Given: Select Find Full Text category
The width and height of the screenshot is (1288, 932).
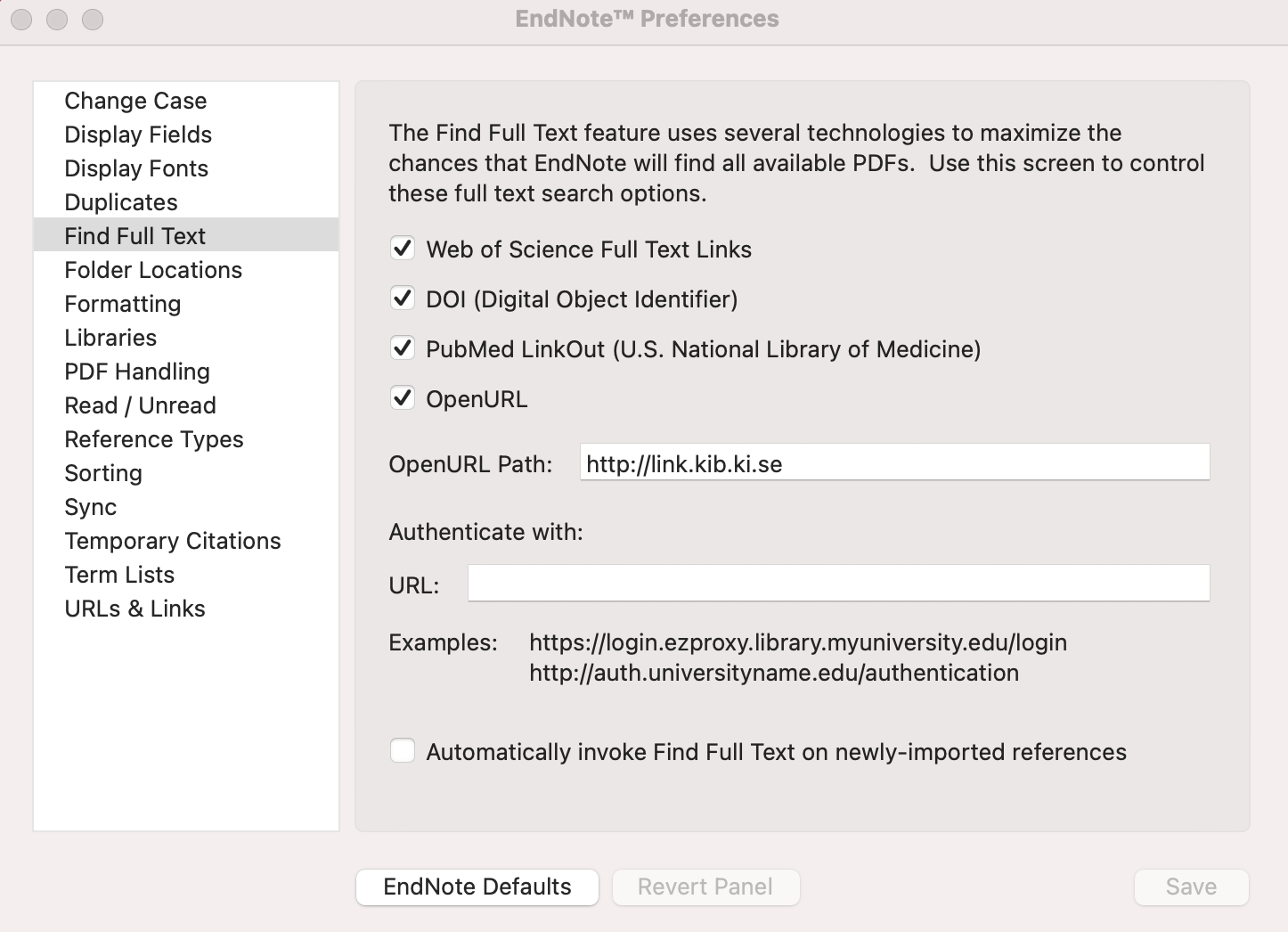Looking at the screenshot, I should click(x=186, y=236).
